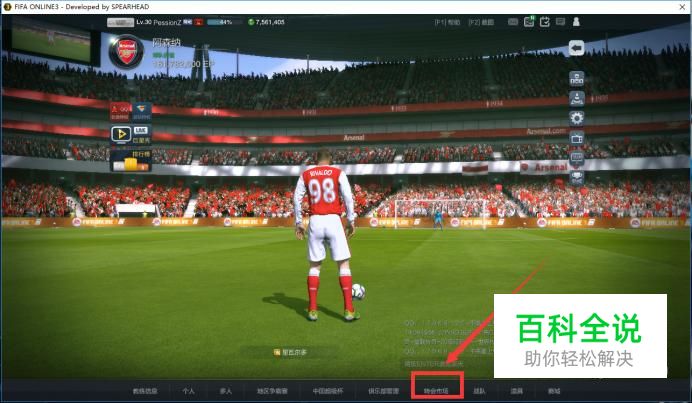Click the [F1] 帮助 help link

coord(447,22)
